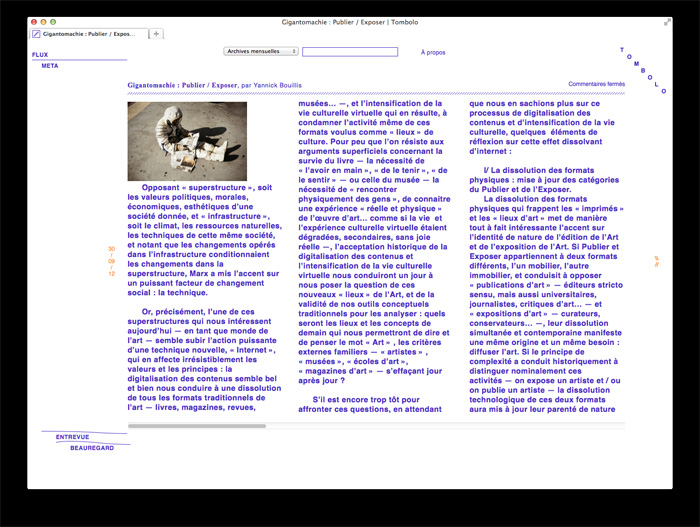700x527 pixels.
Task: Click the orange marker at right edge
Action: pos(657,261)
